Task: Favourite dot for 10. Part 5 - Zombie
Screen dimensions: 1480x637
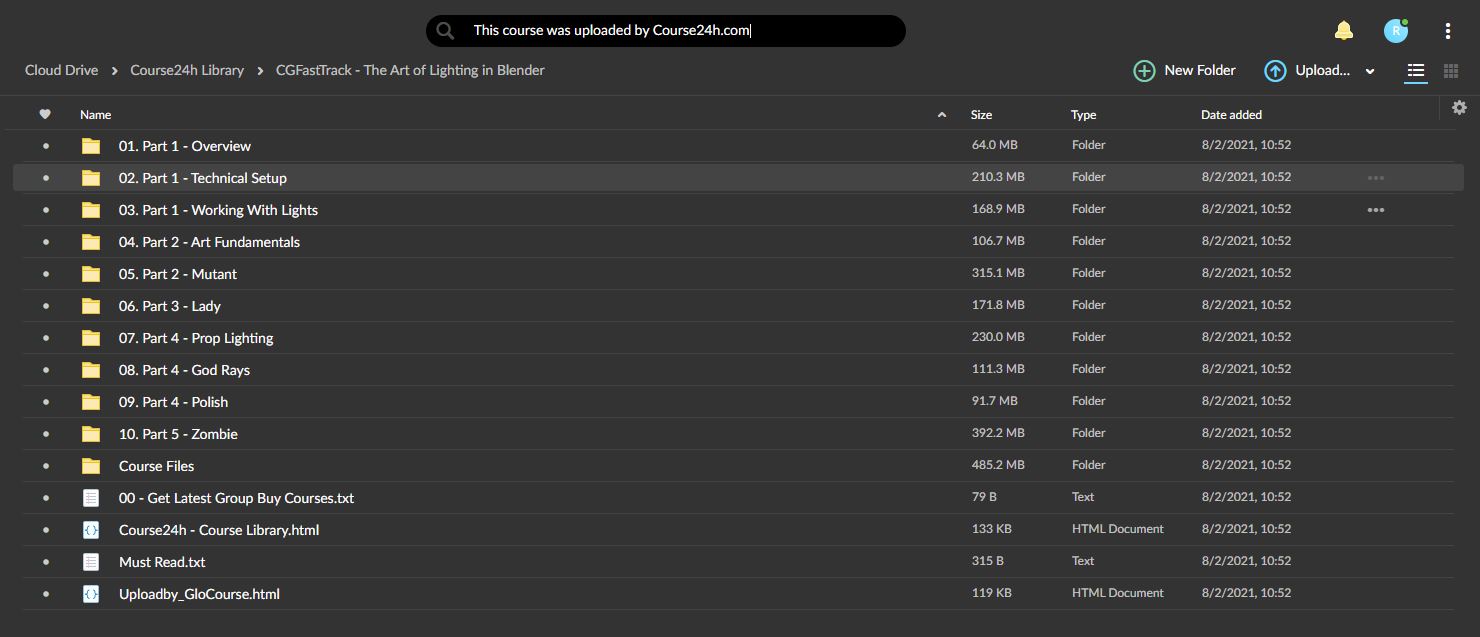Action: coord(45,434)
